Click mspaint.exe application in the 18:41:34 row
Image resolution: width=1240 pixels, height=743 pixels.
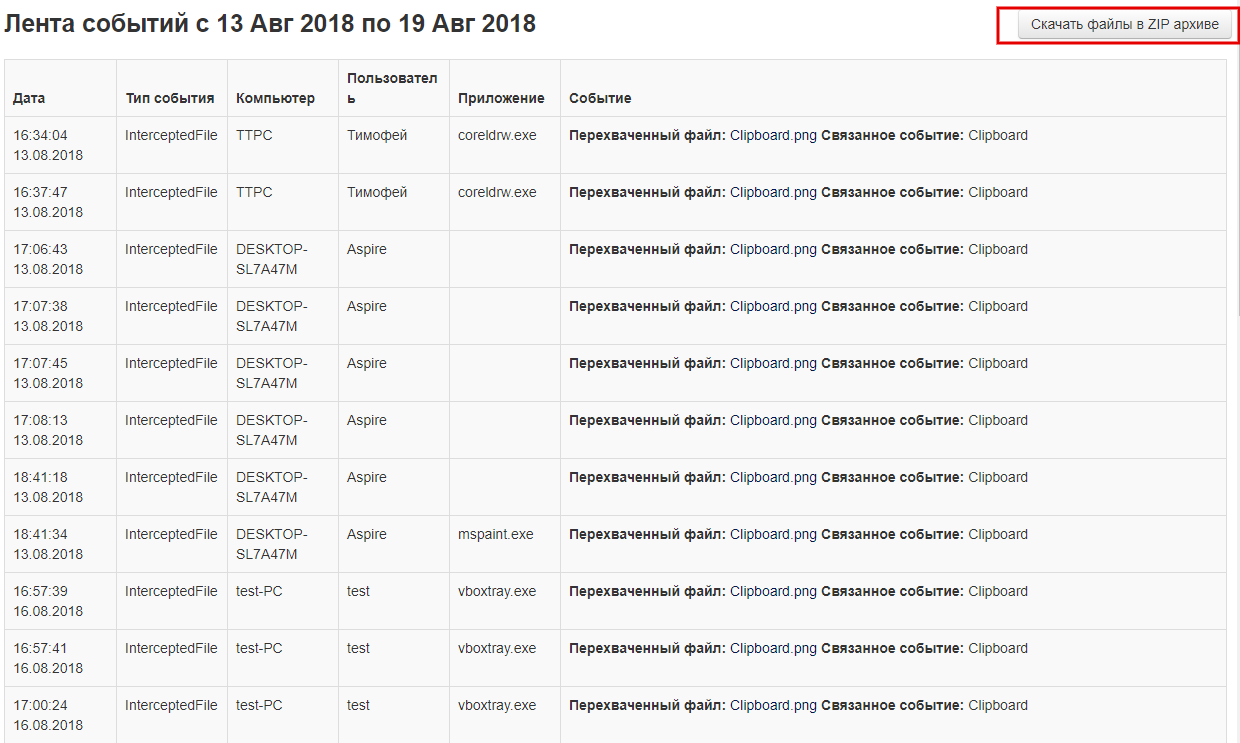coord(496,534)
